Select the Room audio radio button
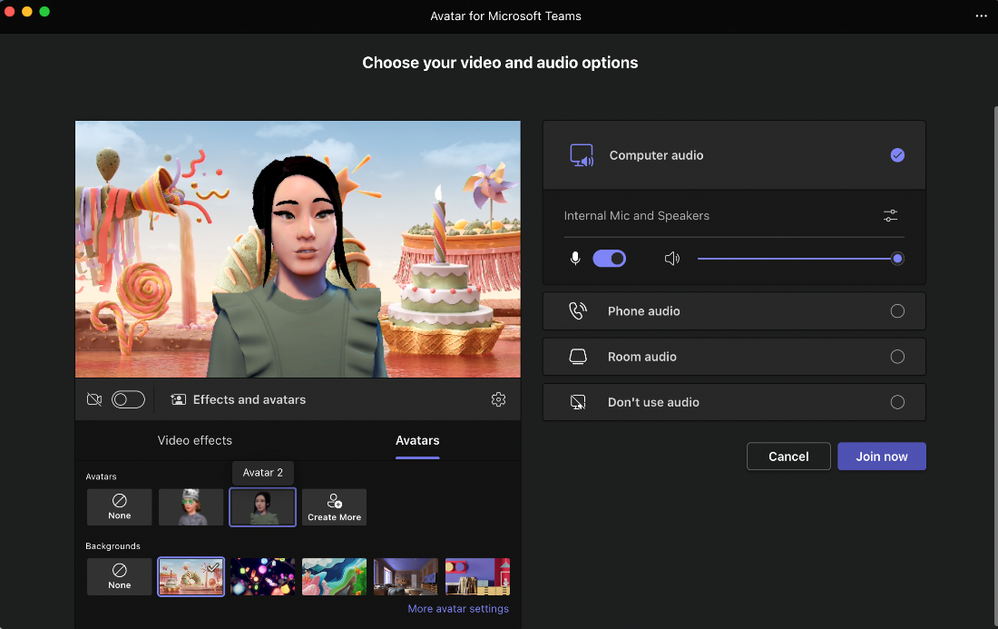 [897, 357]
